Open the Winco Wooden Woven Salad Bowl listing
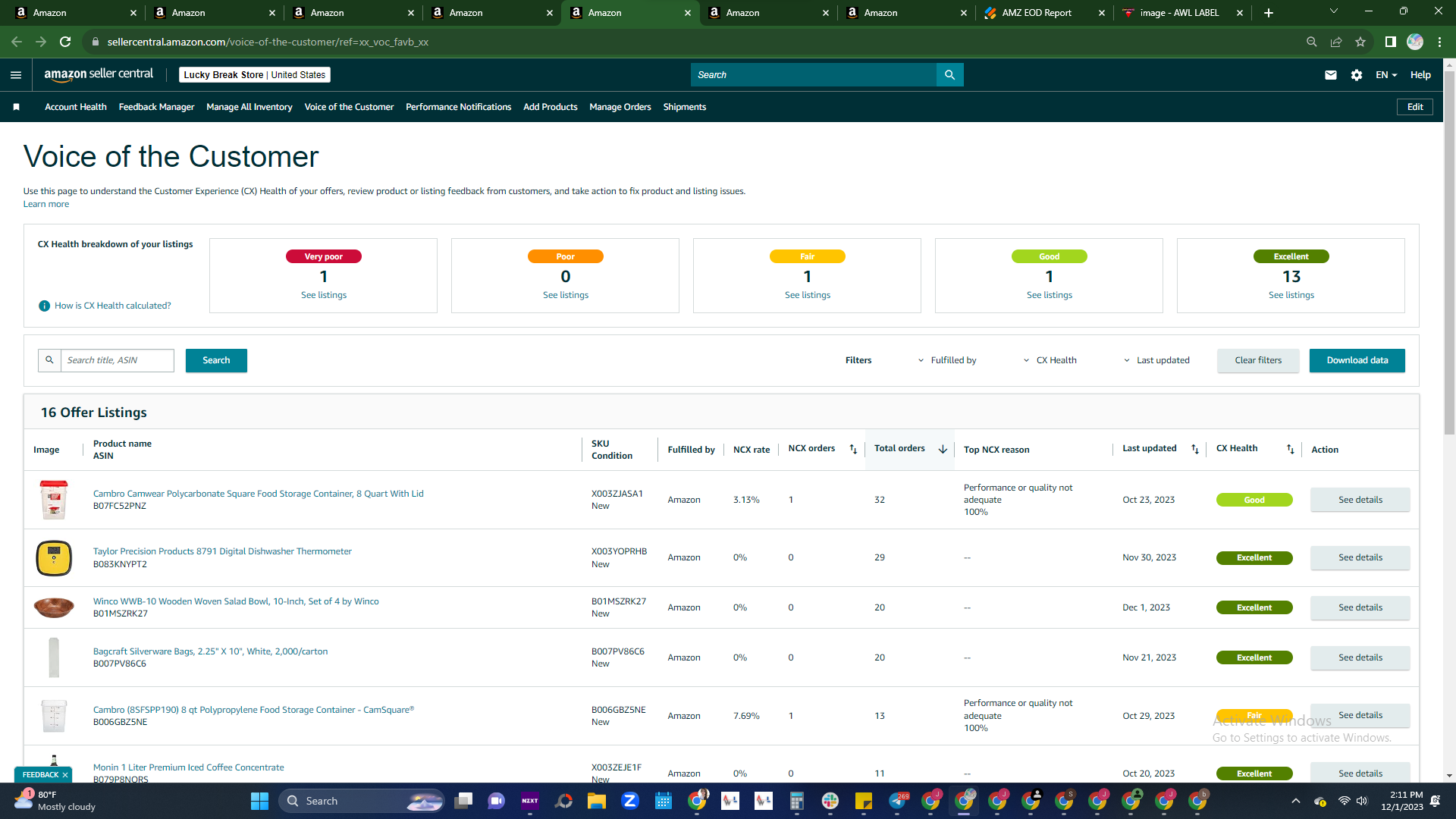 [236, 601]
